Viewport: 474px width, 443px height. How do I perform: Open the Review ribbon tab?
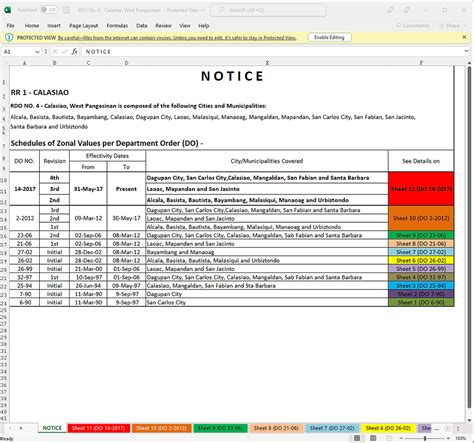coord(163,26)
